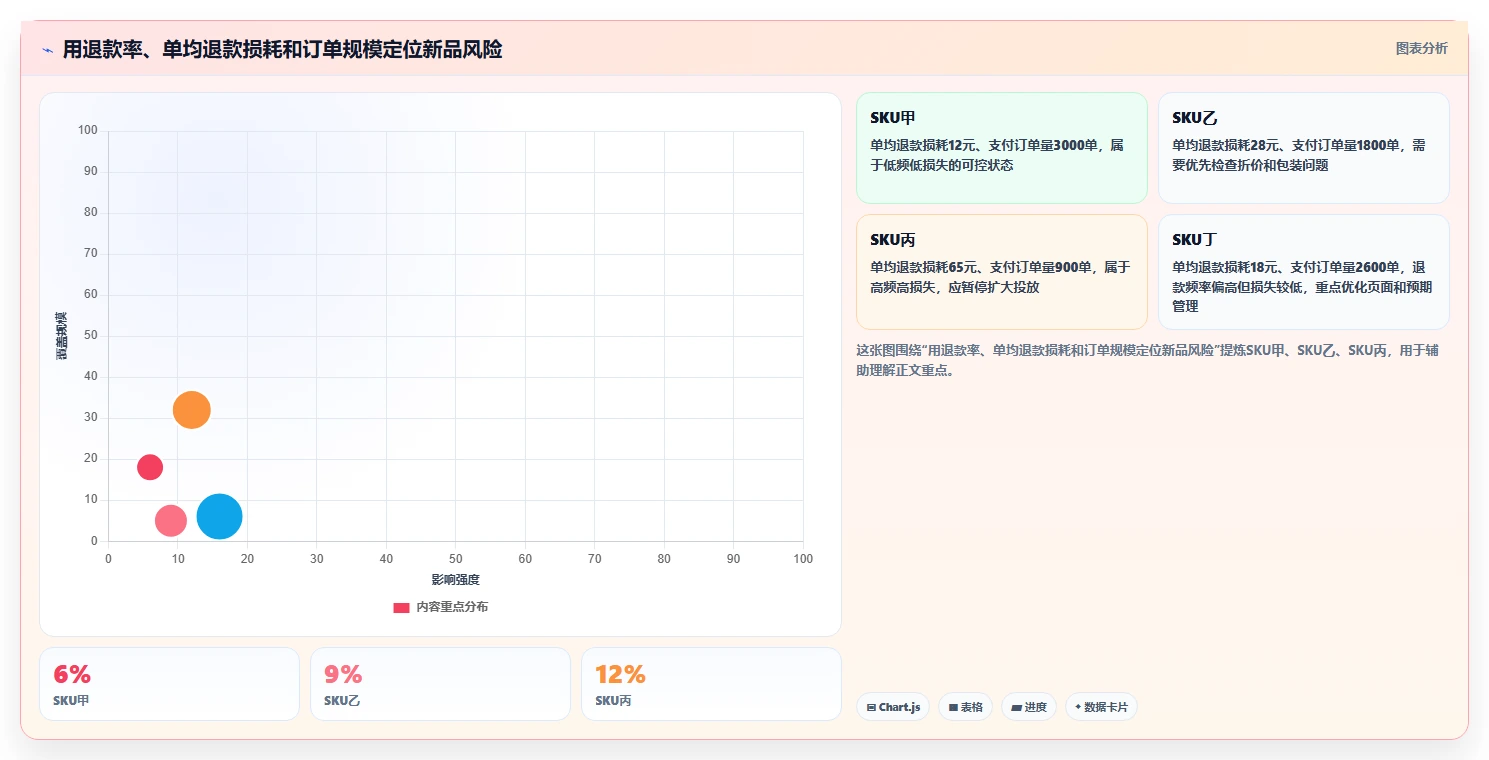Screen dimensions: 1489x760
Task: Click the 影响强度 x-axis title
Action: coord(455,580)
